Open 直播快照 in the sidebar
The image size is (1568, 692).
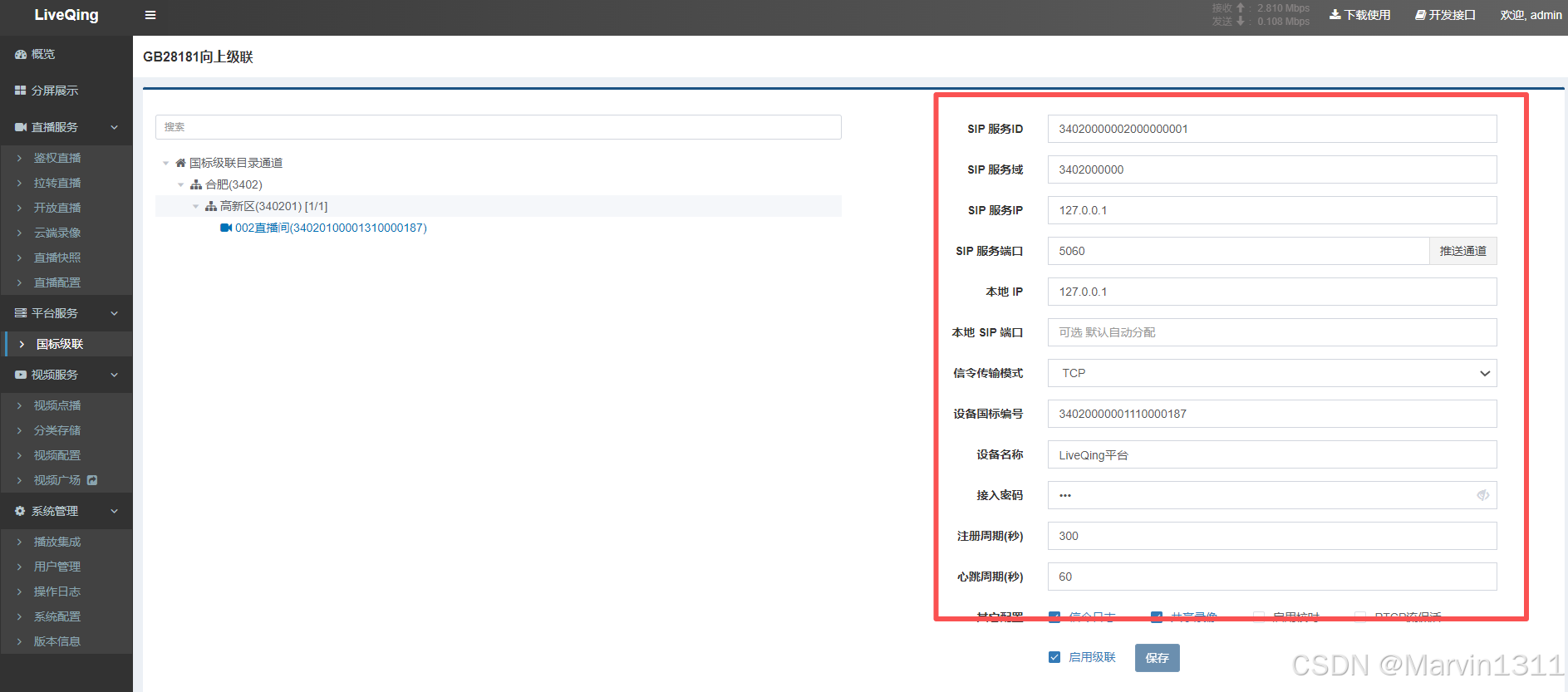pyautogui.click(x=57, y=258)
